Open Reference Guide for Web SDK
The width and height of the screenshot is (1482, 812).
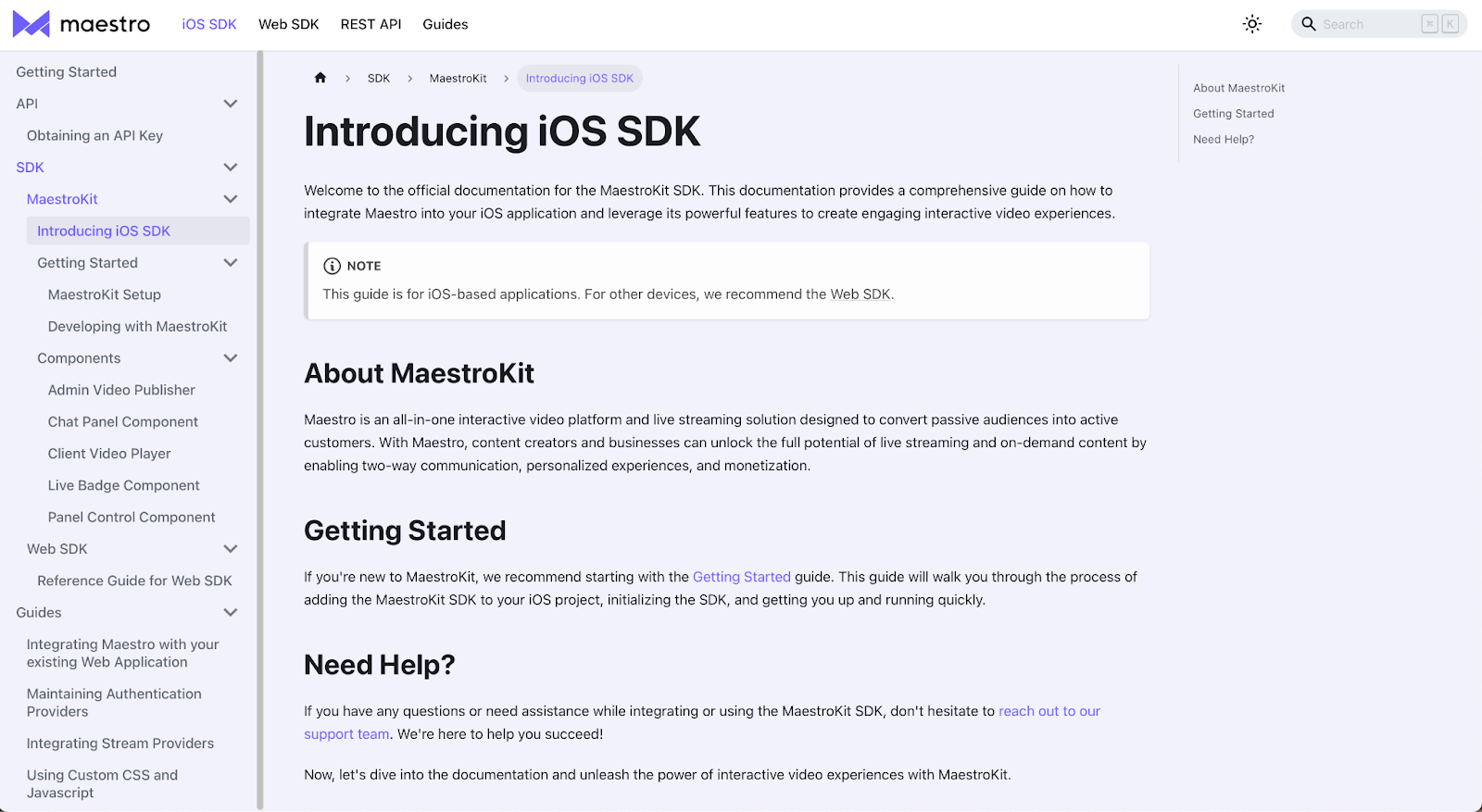[134, 581]
